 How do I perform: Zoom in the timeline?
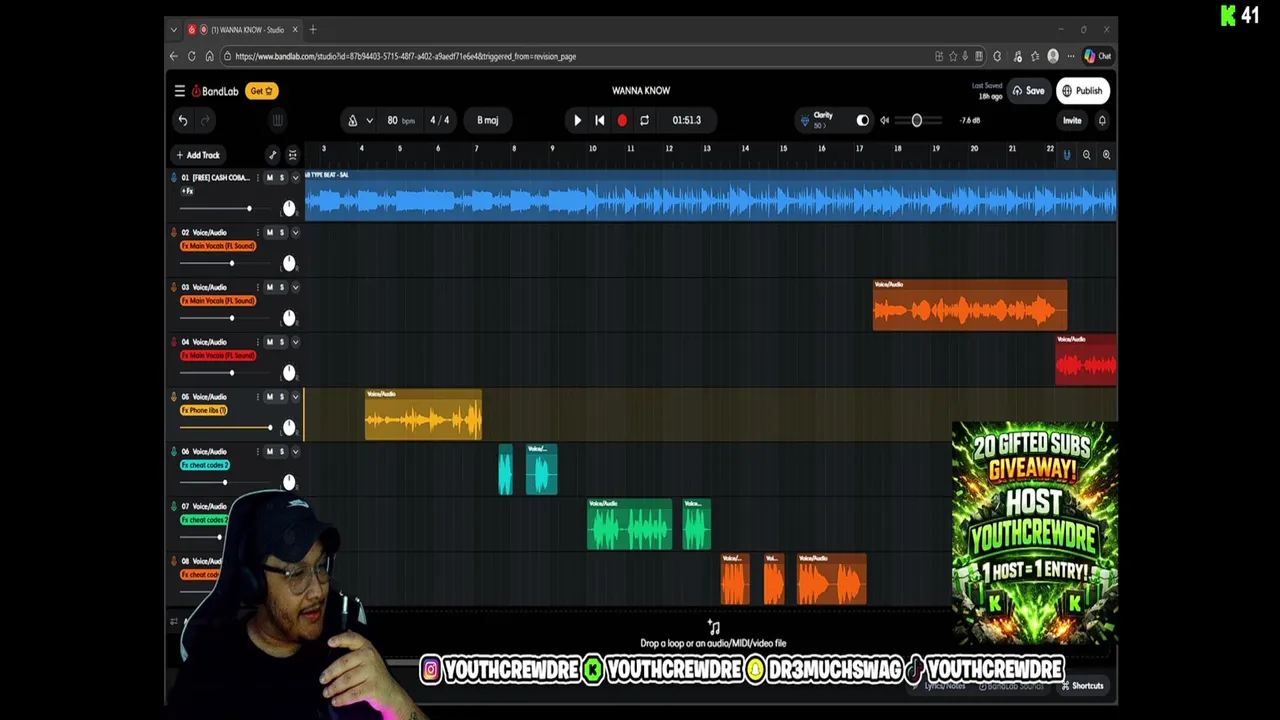click(x=1106, y=155)
